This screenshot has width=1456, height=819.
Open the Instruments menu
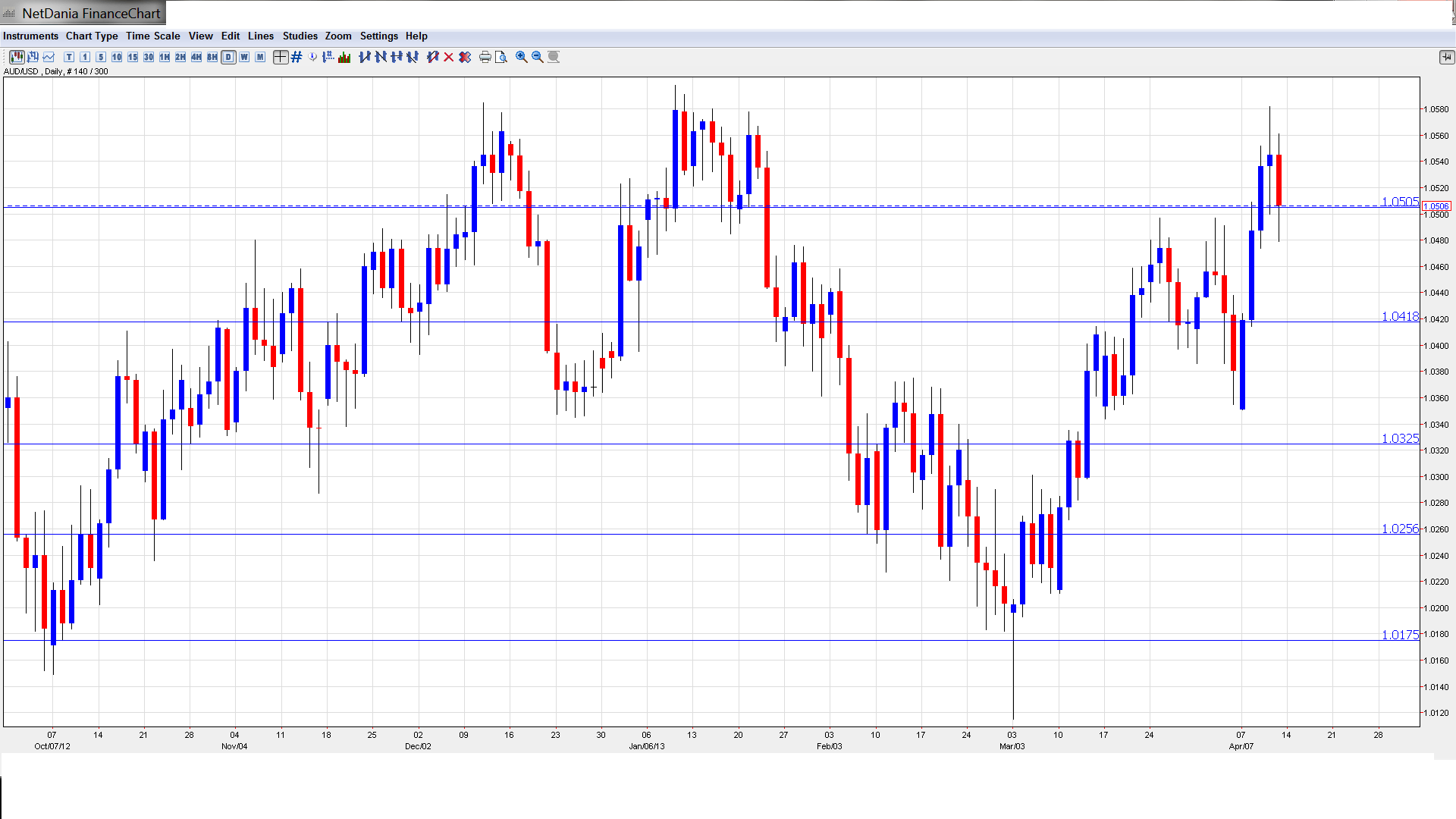tap(30, 36)
